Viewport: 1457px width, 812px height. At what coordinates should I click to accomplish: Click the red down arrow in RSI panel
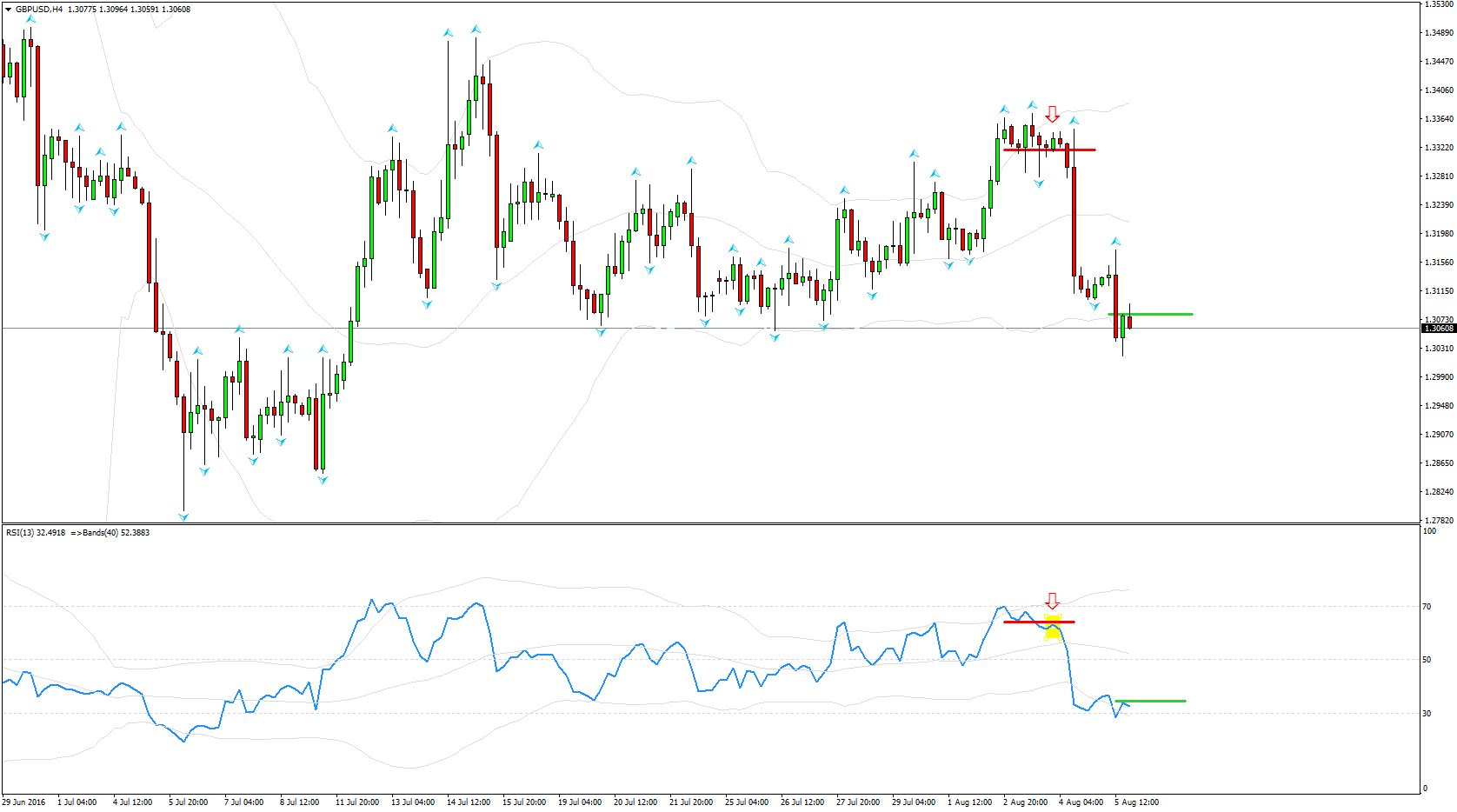click(1052, 601)
